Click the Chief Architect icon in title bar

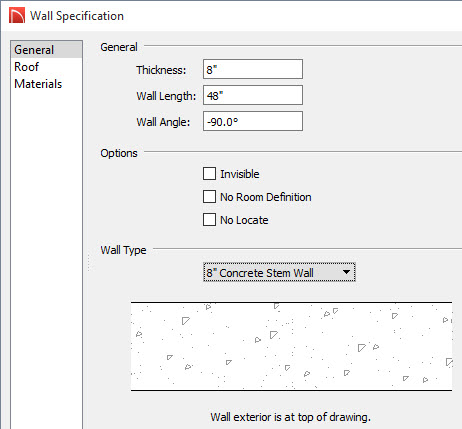coord(17,16)
